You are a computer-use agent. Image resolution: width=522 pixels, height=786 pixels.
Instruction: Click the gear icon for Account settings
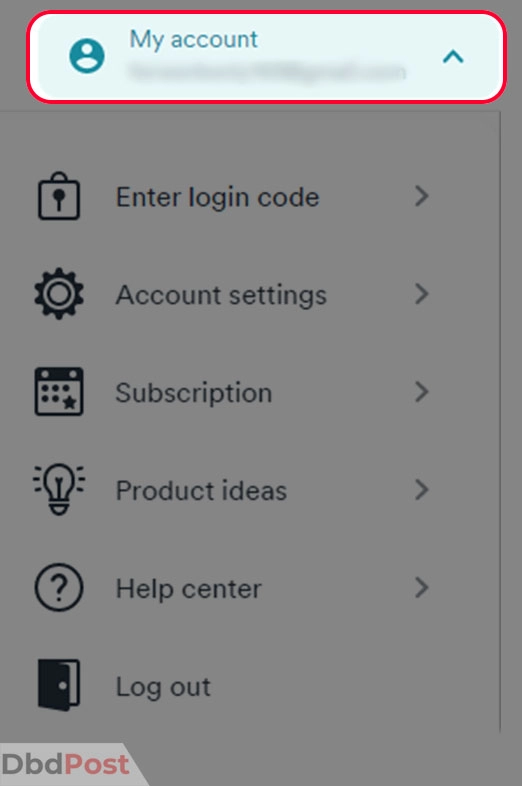(x=59, y=294)
